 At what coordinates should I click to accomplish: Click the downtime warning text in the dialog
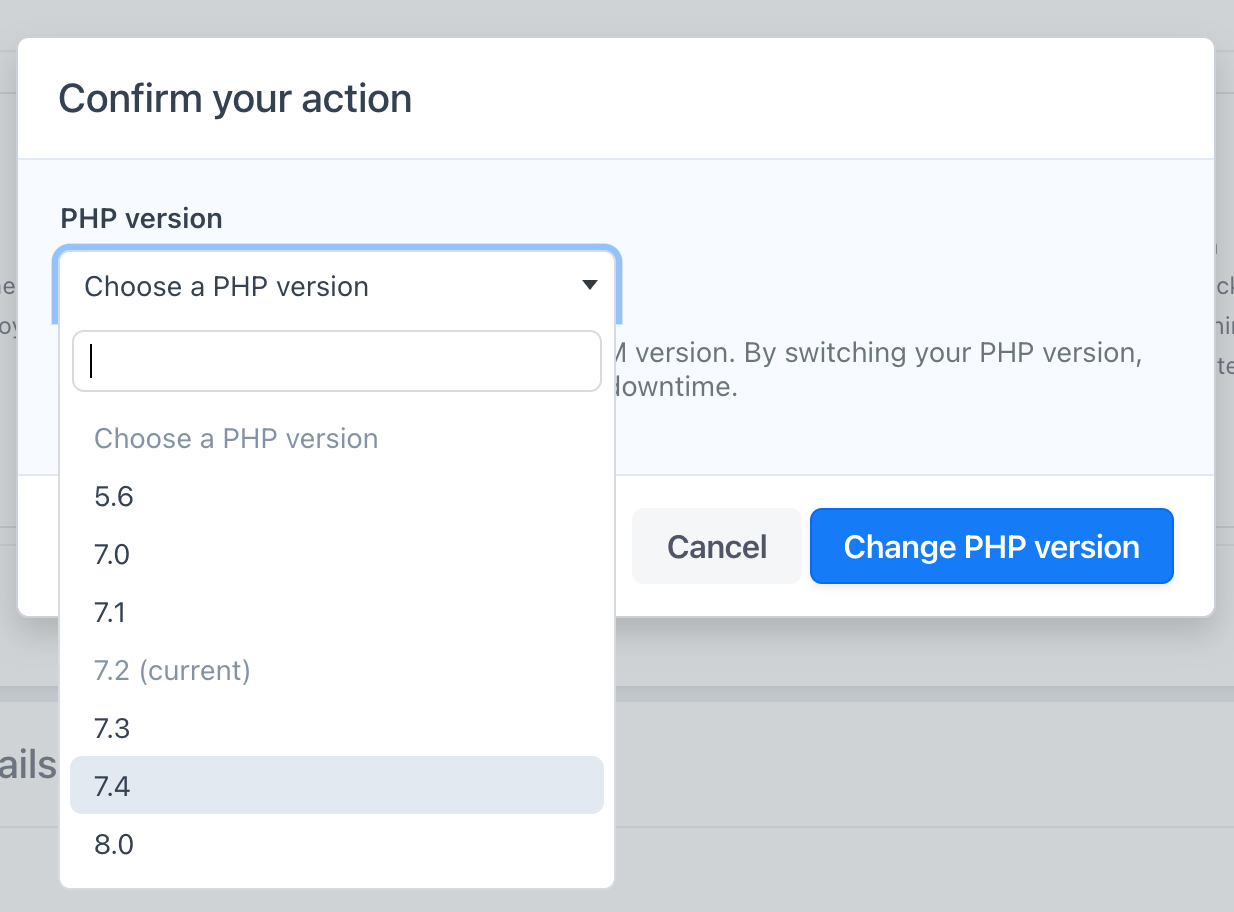pos(880,368)
